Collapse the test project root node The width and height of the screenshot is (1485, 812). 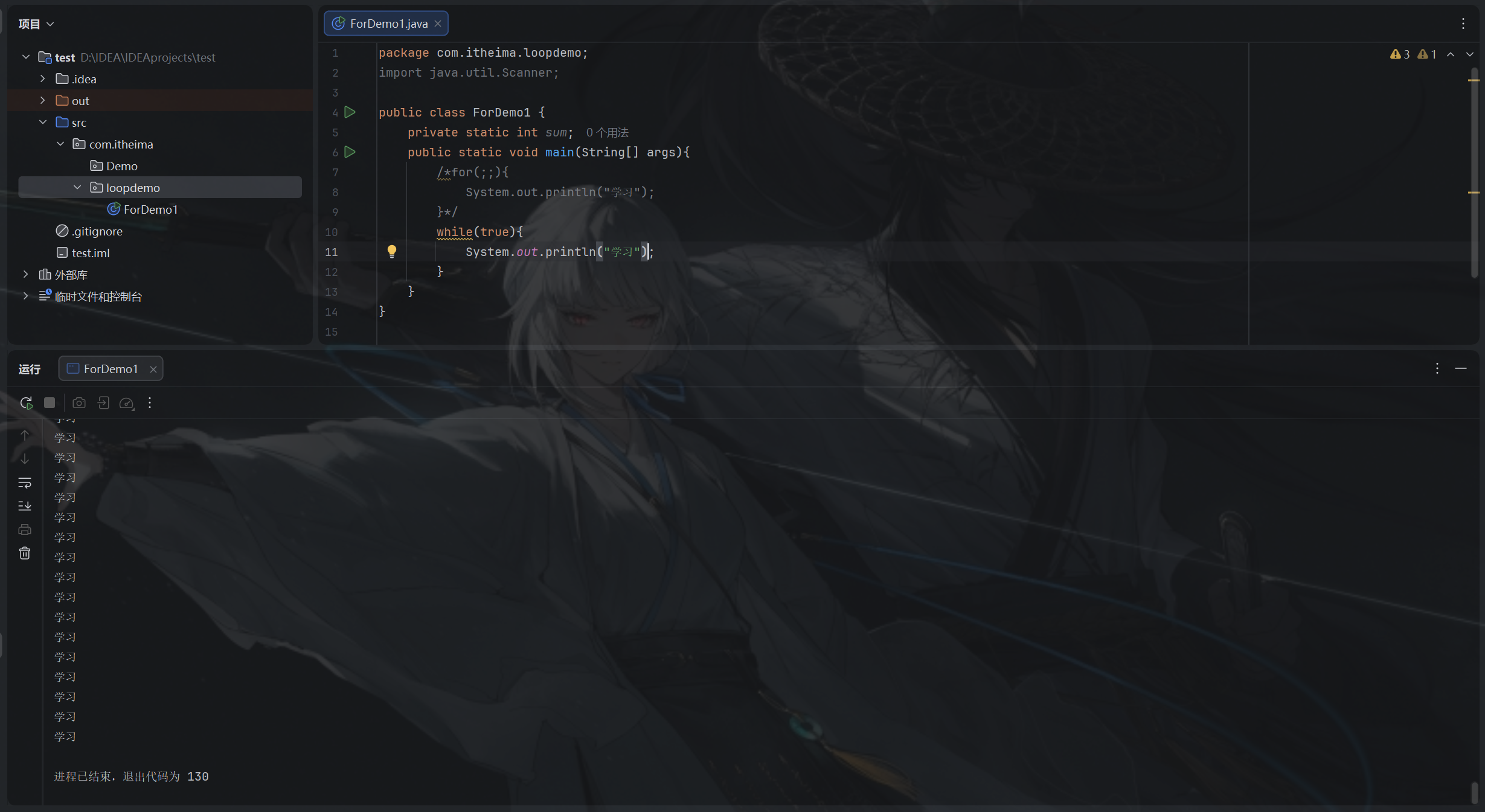click(26, 57)
